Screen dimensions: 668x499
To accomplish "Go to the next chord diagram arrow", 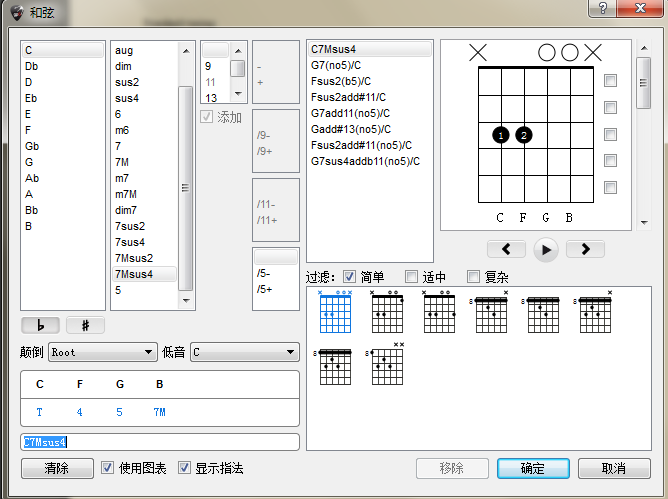I will coord(585,249).
